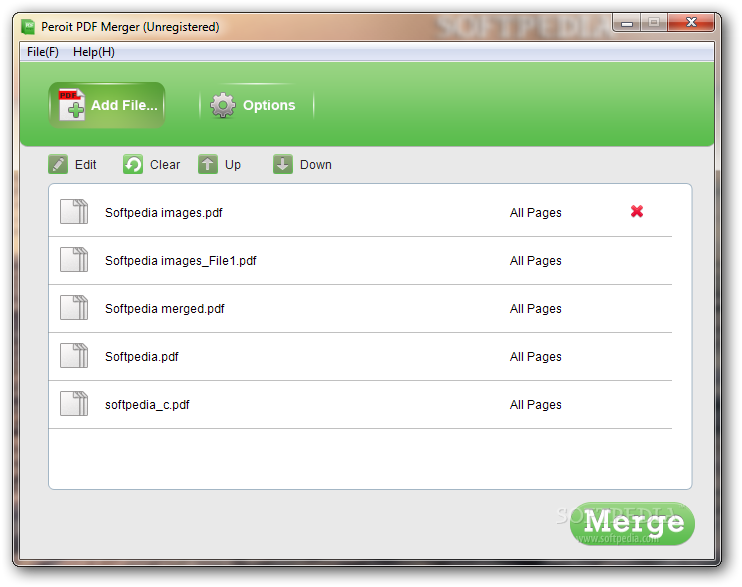Click All Pages for Softpedia.pdf

pos(536,356)
